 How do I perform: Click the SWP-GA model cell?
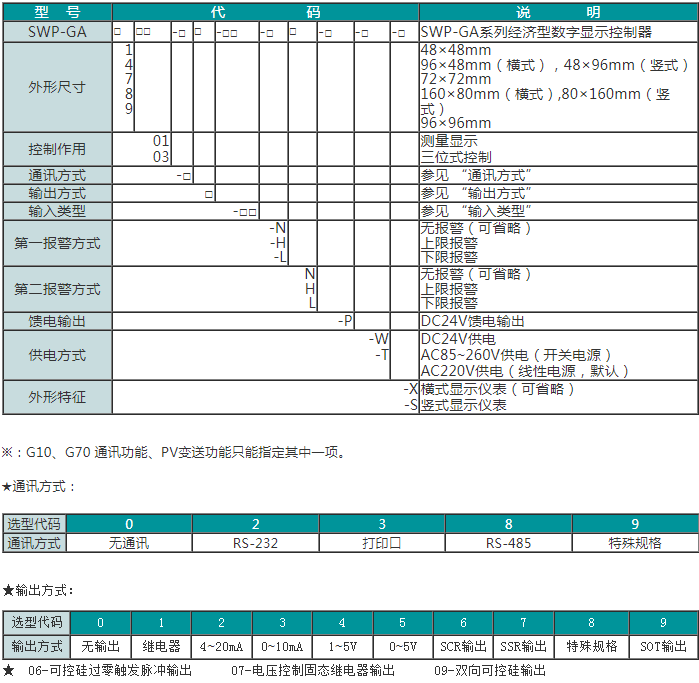tap(57, 32)
